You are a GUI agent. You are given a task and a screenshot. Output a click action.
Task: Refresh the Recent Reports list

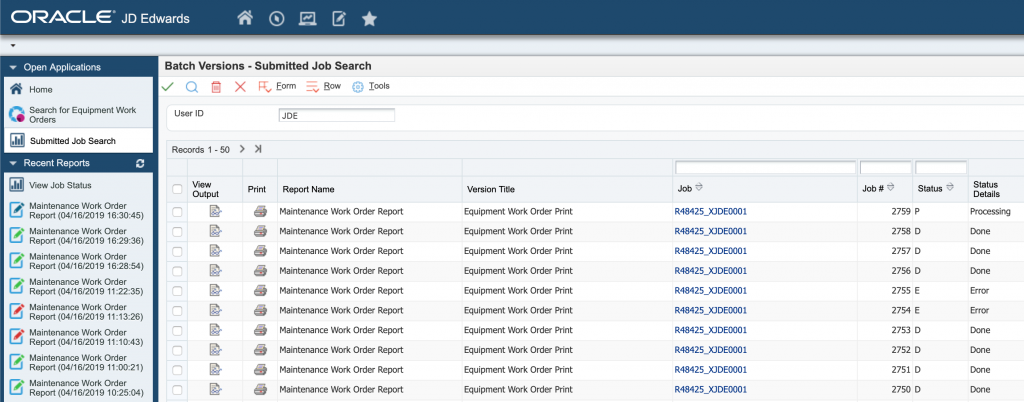point(140,163)
